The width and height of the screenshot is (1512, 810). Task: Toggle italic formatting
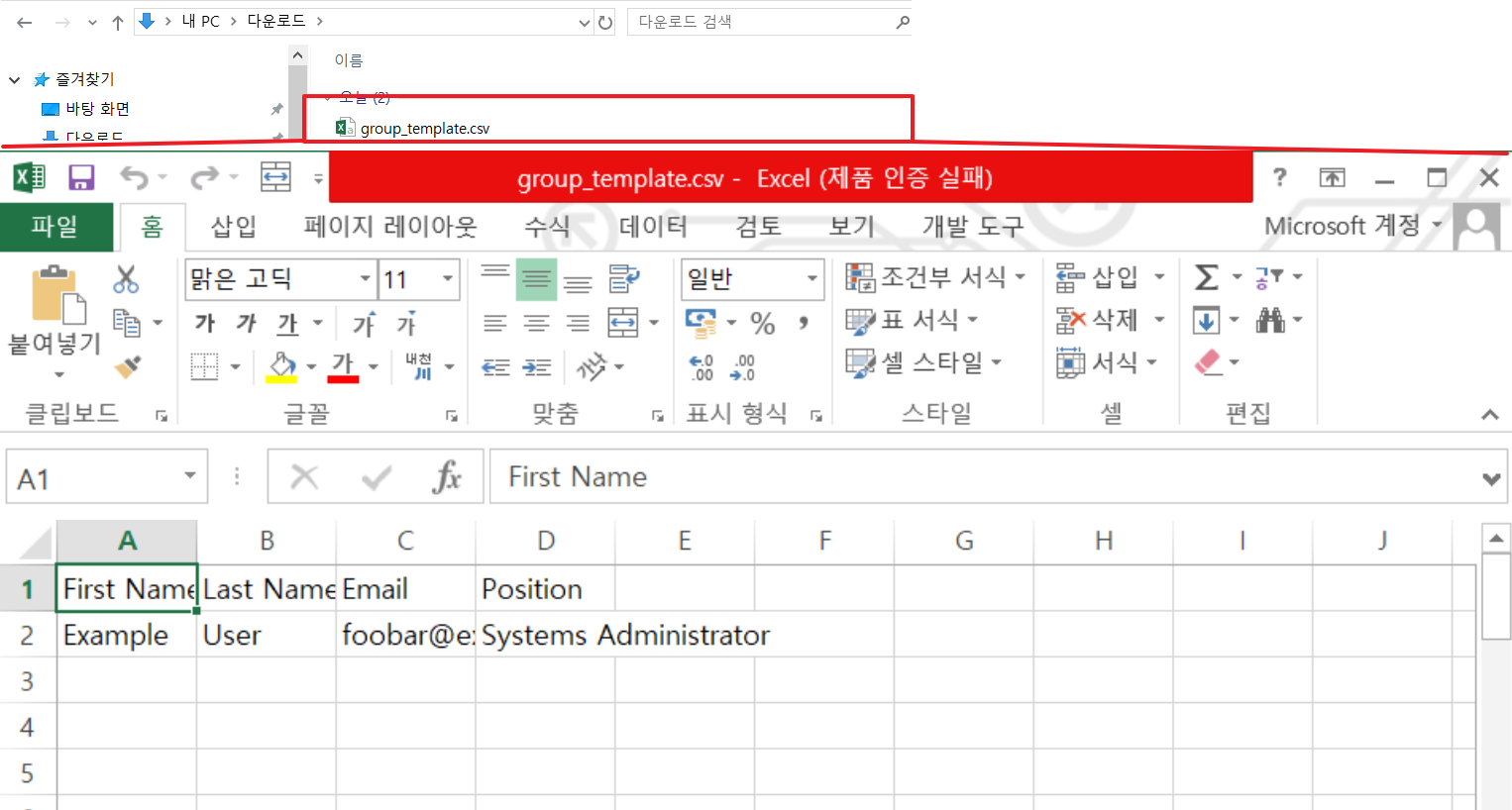[246, 323]
